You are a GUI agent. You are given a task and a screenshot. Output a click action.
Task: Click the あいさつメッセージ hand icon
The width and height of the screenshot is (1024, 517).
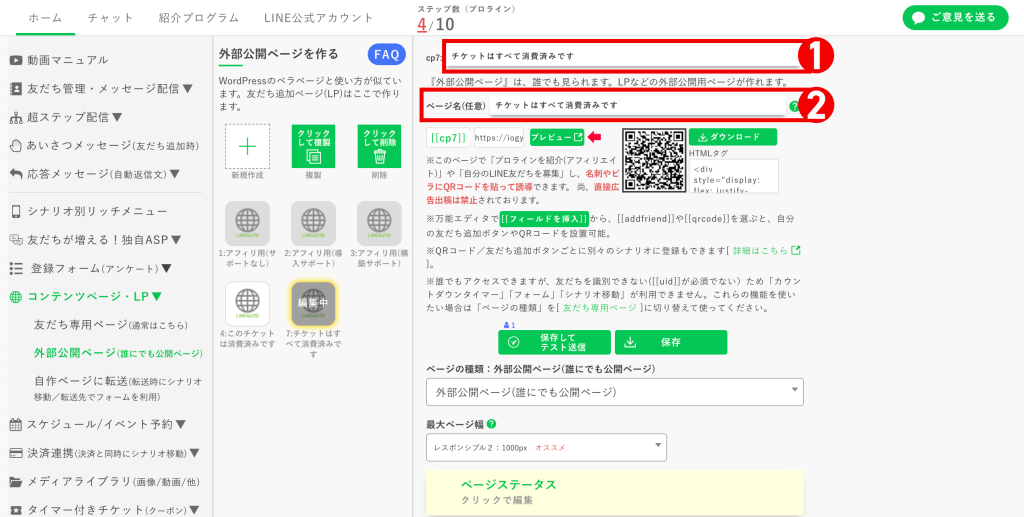click(16, 146)
